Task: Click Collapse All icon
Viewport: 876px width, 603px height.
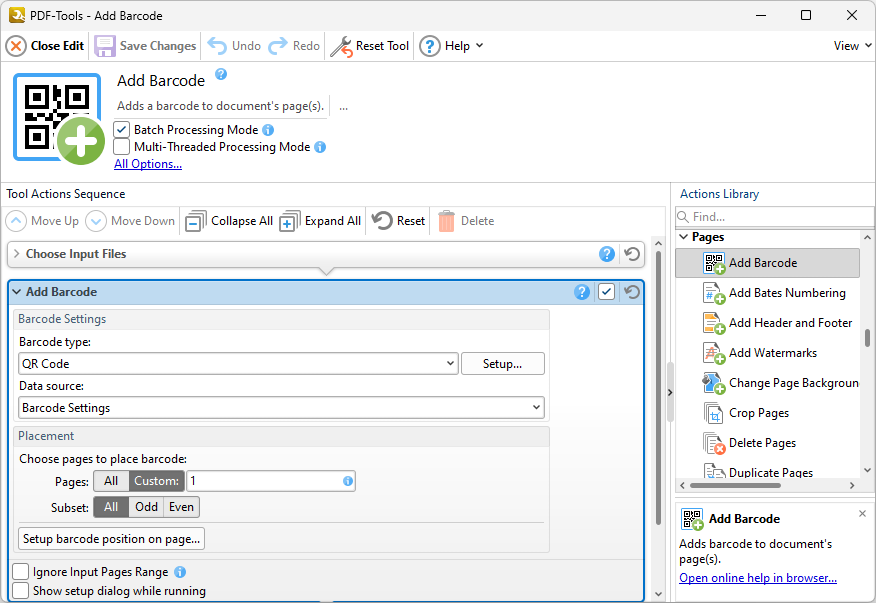Action: coord(196,221)
